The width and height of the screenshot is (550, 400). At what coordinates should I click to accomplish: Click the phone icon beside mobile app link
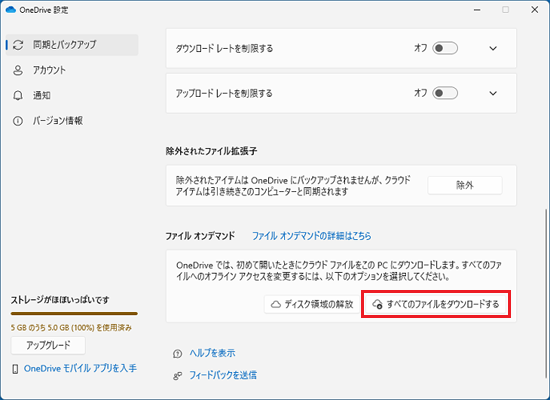tap(15, 369)
